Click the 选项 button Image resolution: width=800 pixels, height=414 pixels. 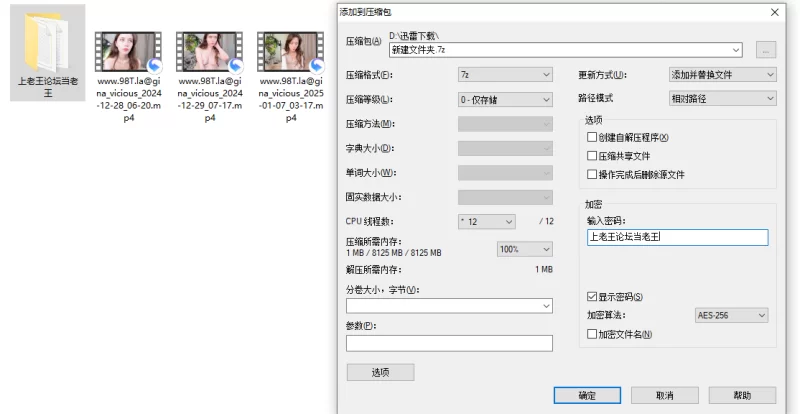[379, 372]
